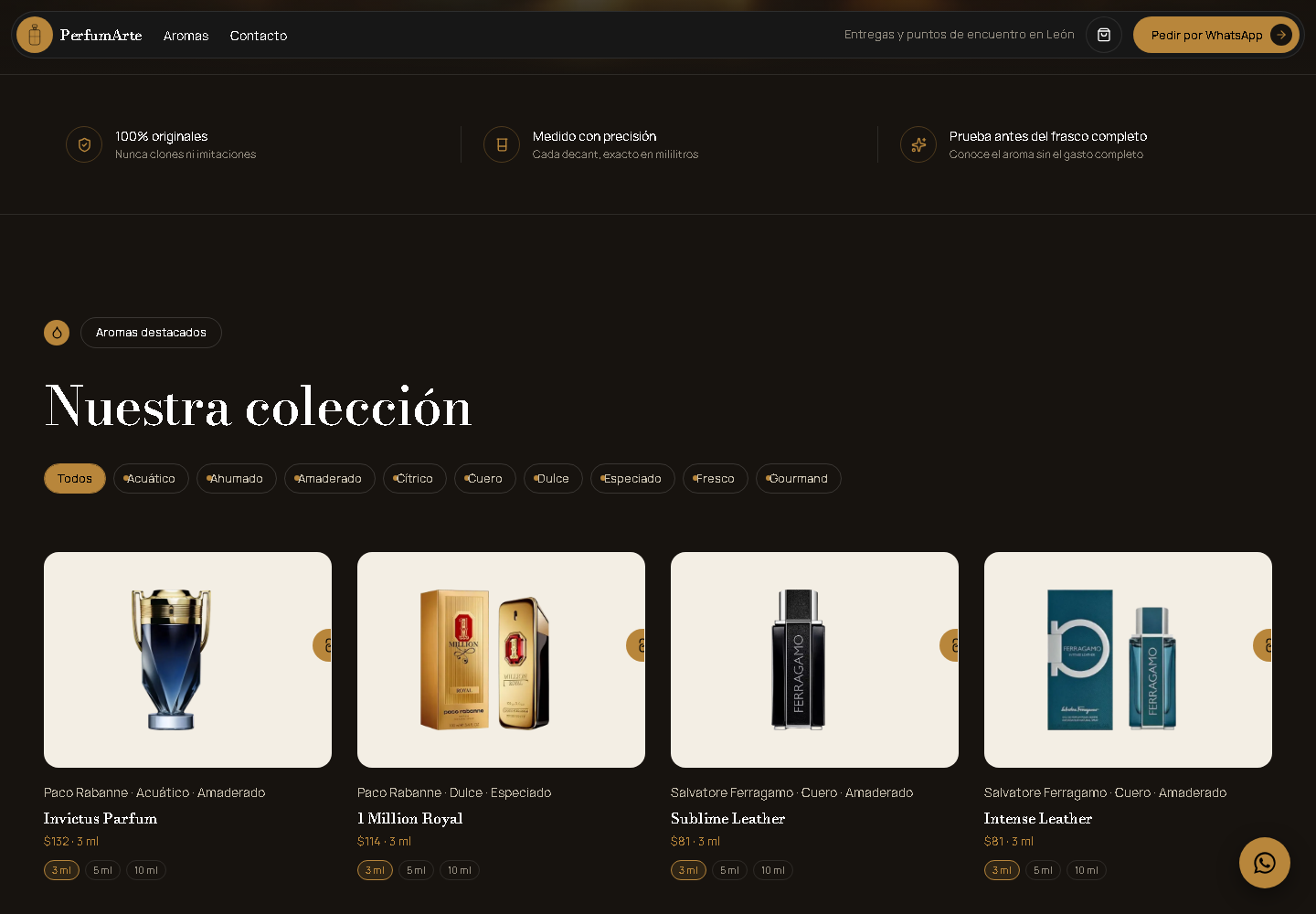Open the Invictus Parfum product title

tap(101, 819)
